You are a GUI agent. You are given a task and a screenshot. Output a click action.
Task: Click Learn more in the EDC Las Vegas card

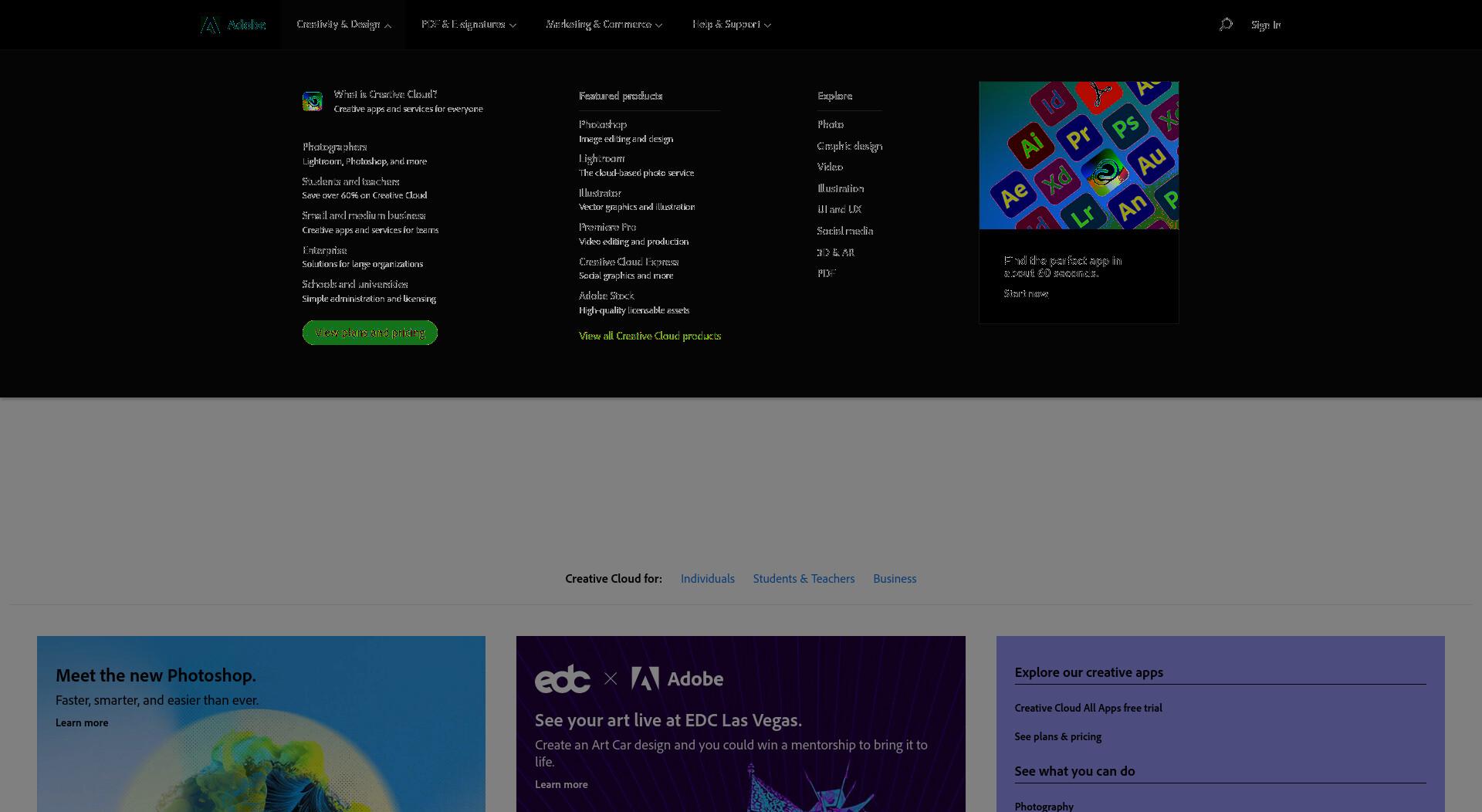[561, 784]
